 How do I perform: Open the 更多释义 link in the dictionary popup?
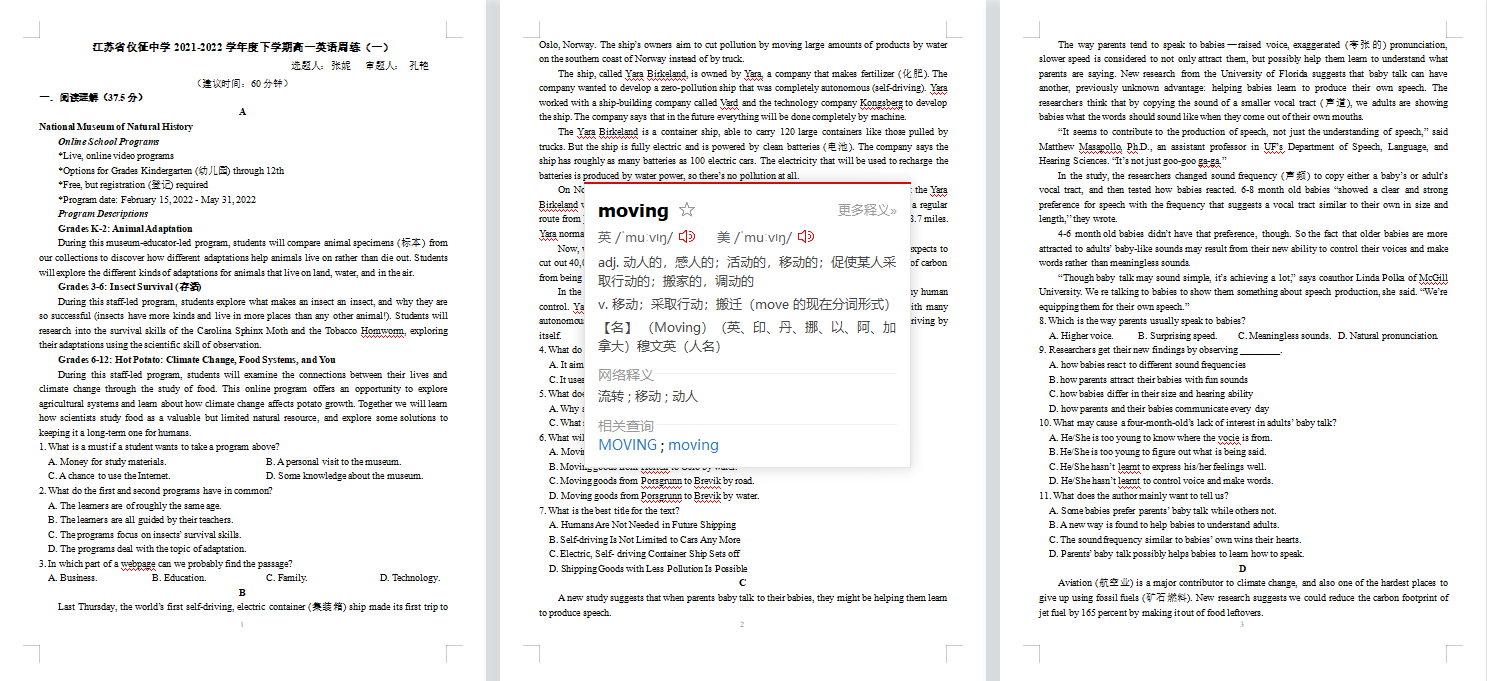pos(867,210)
